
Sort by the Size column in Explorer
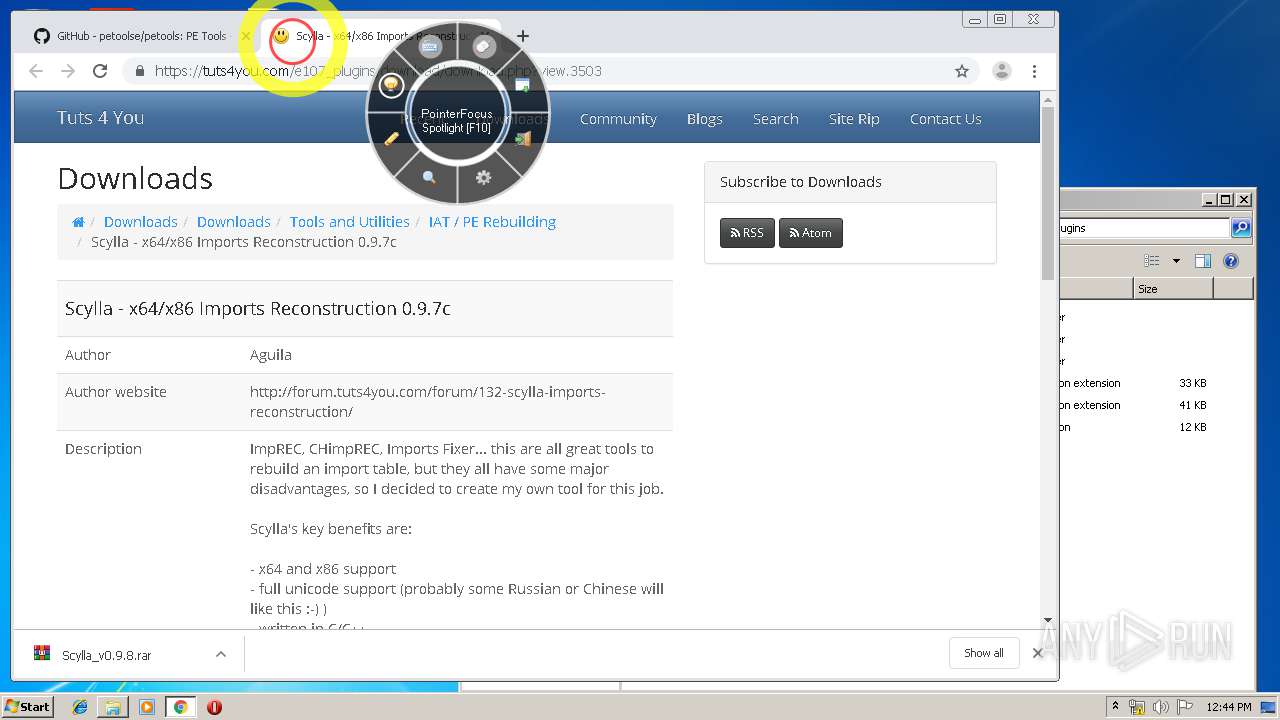1173,289
